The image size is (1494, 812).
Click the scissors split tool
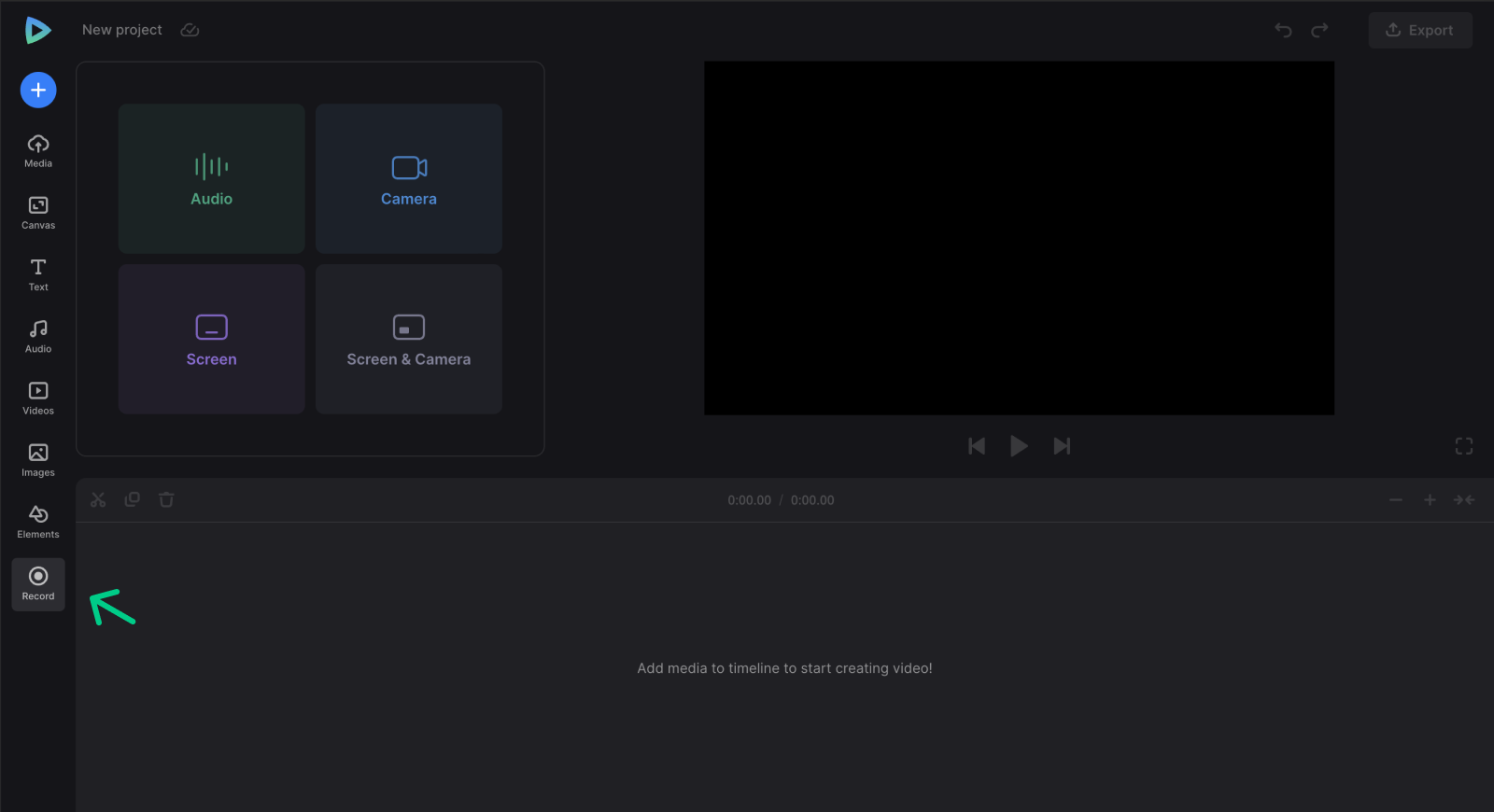pos(98,499)
